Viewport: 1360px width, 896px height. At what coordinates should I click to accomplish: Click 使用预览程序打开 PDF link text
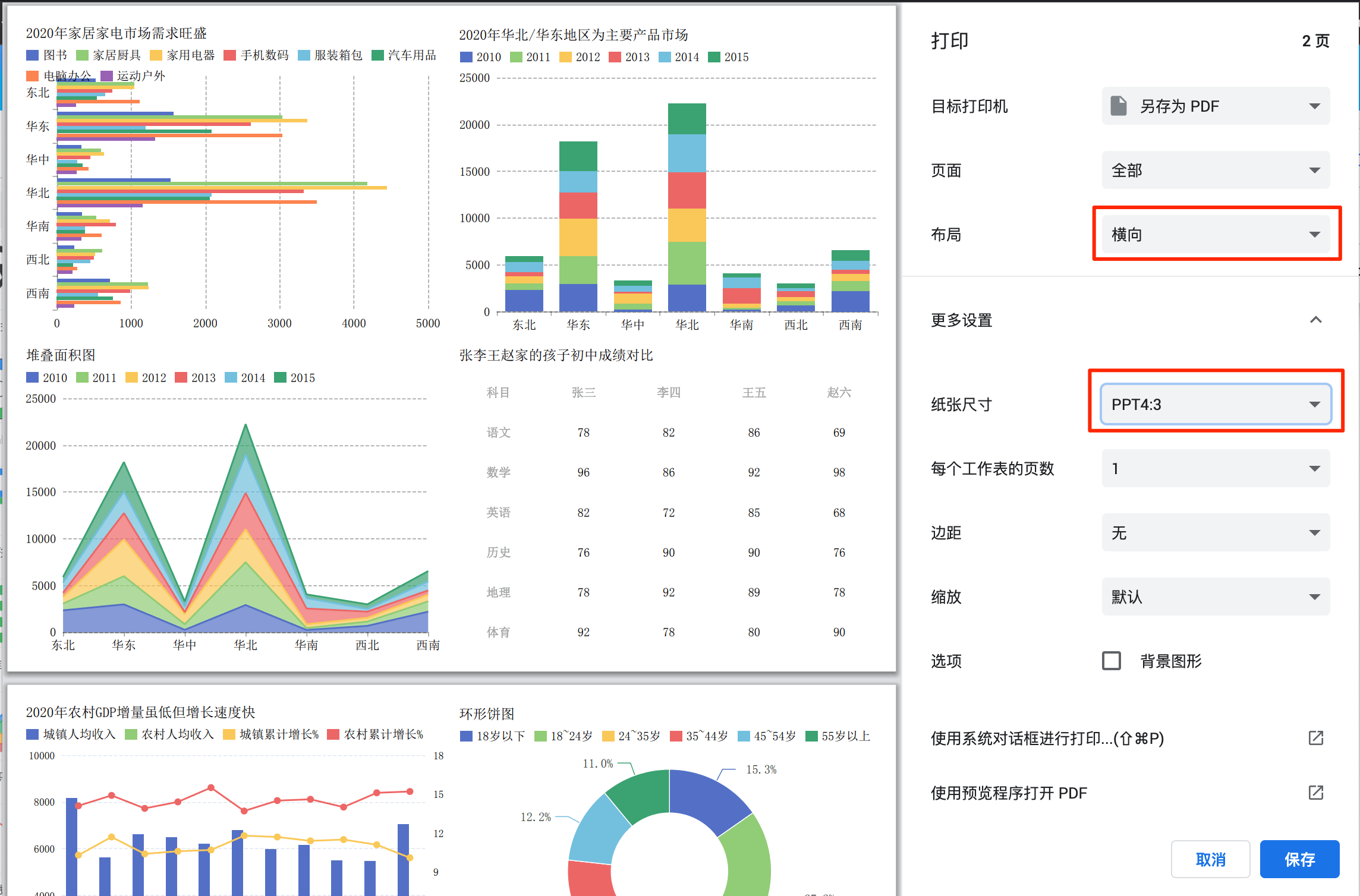click(x=1009, y=793)
